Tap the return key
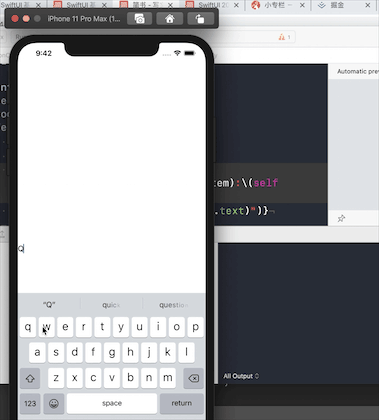Viewport: 379px width, 420px height. [x=182, y=403]
